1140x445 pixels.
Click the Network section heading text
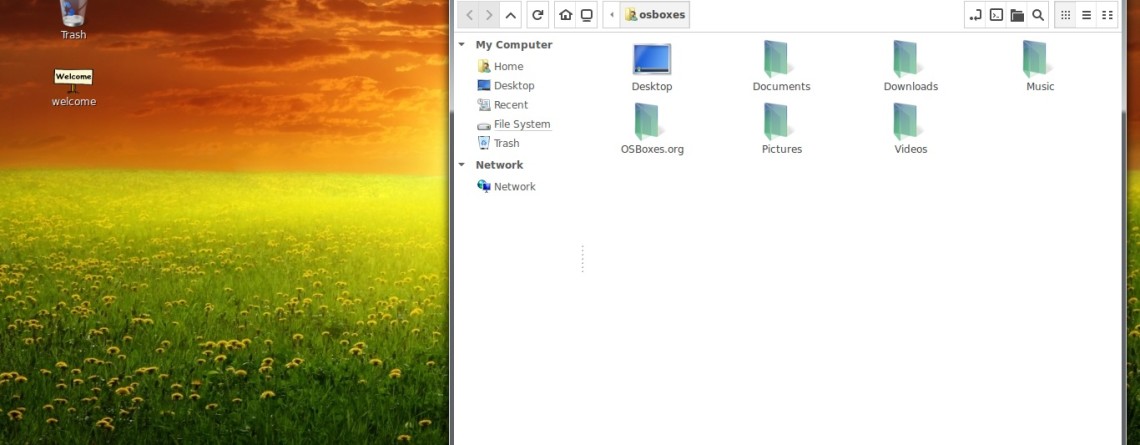(499, 165)
